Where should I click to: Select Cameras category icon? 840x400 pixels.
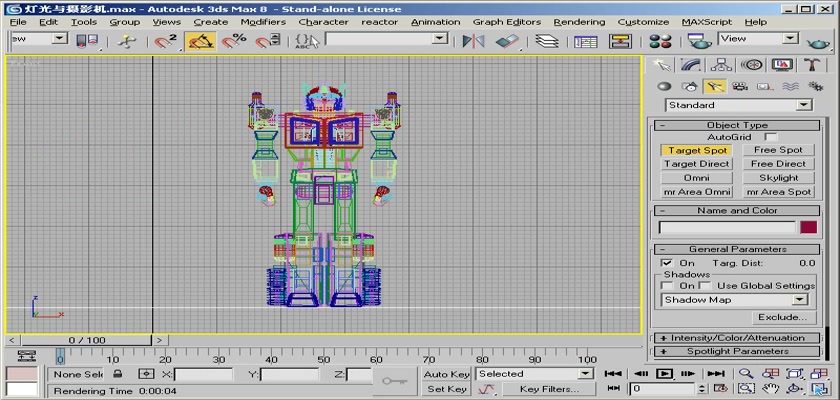click(x=740, y=86)
